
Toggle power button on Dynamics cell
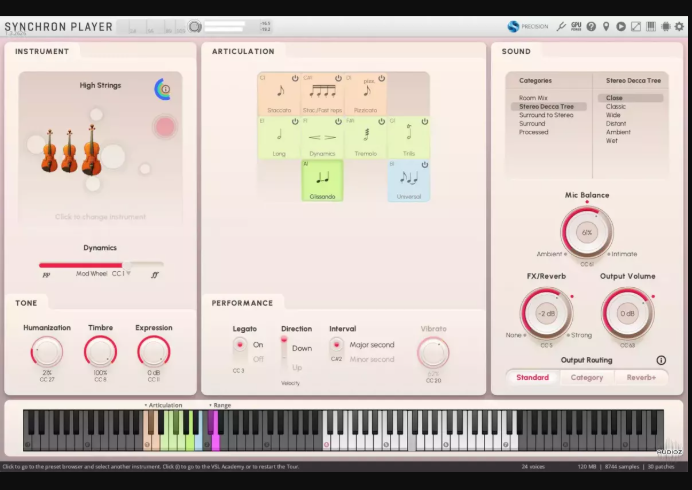coord(338,121)
